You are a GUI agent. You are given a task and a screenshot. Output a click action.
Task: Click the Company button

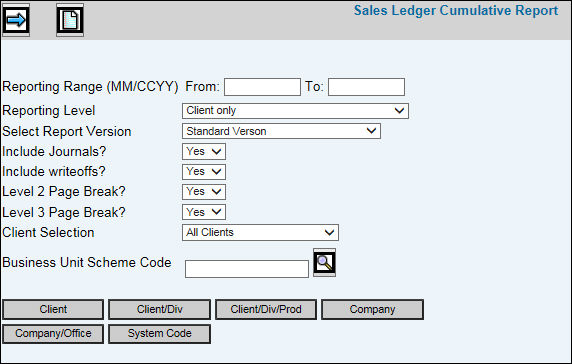click(372, 309)
